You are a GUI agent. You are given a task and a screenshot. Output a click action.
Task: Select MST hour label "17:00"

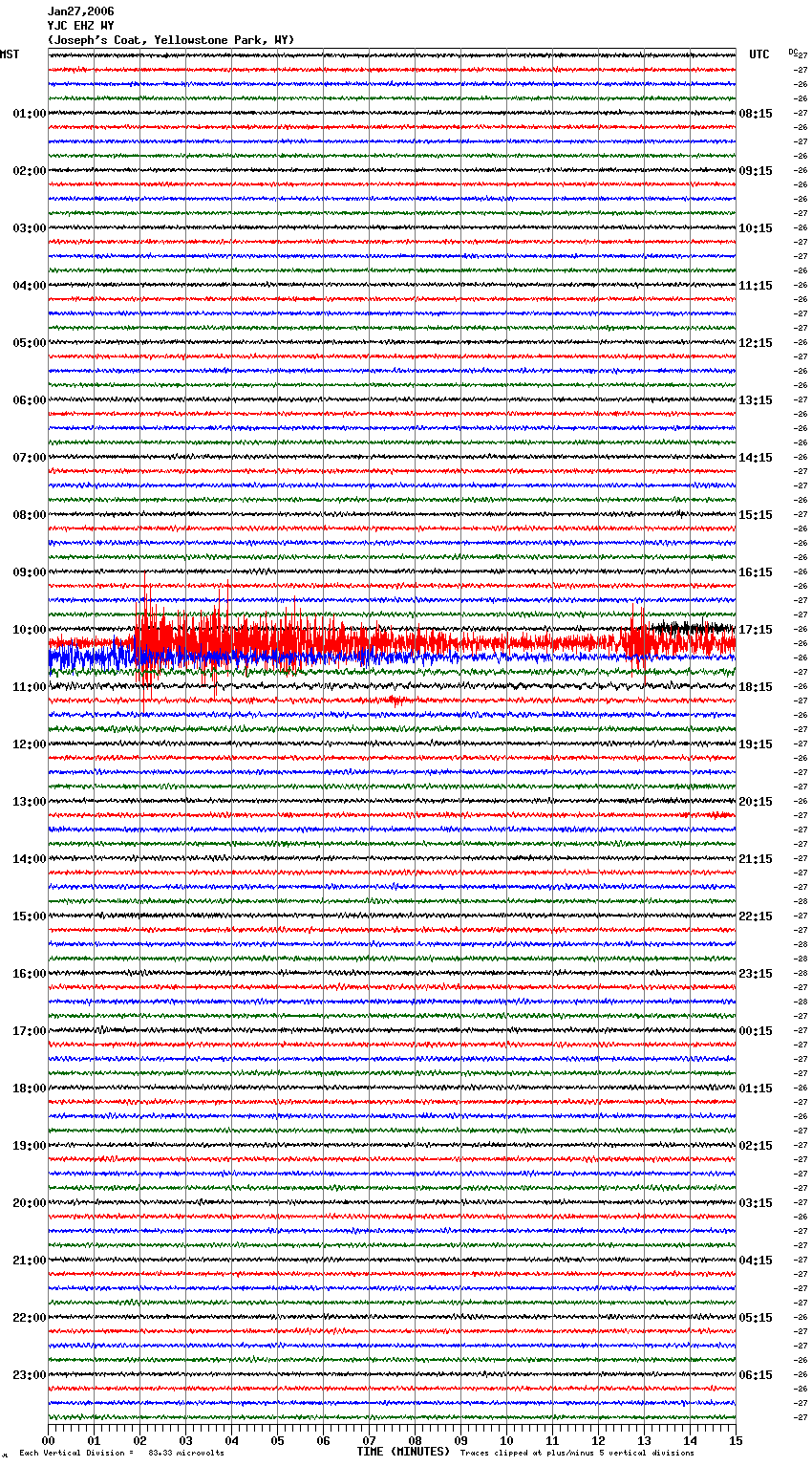pos(30,1031)
